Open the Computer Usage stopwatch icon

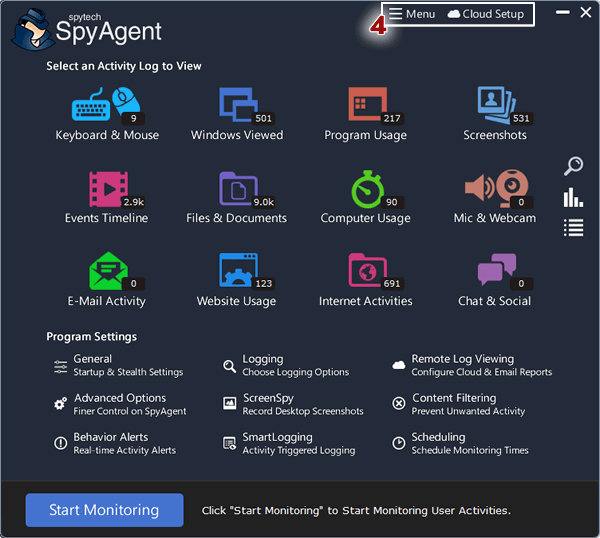[364, 190]
